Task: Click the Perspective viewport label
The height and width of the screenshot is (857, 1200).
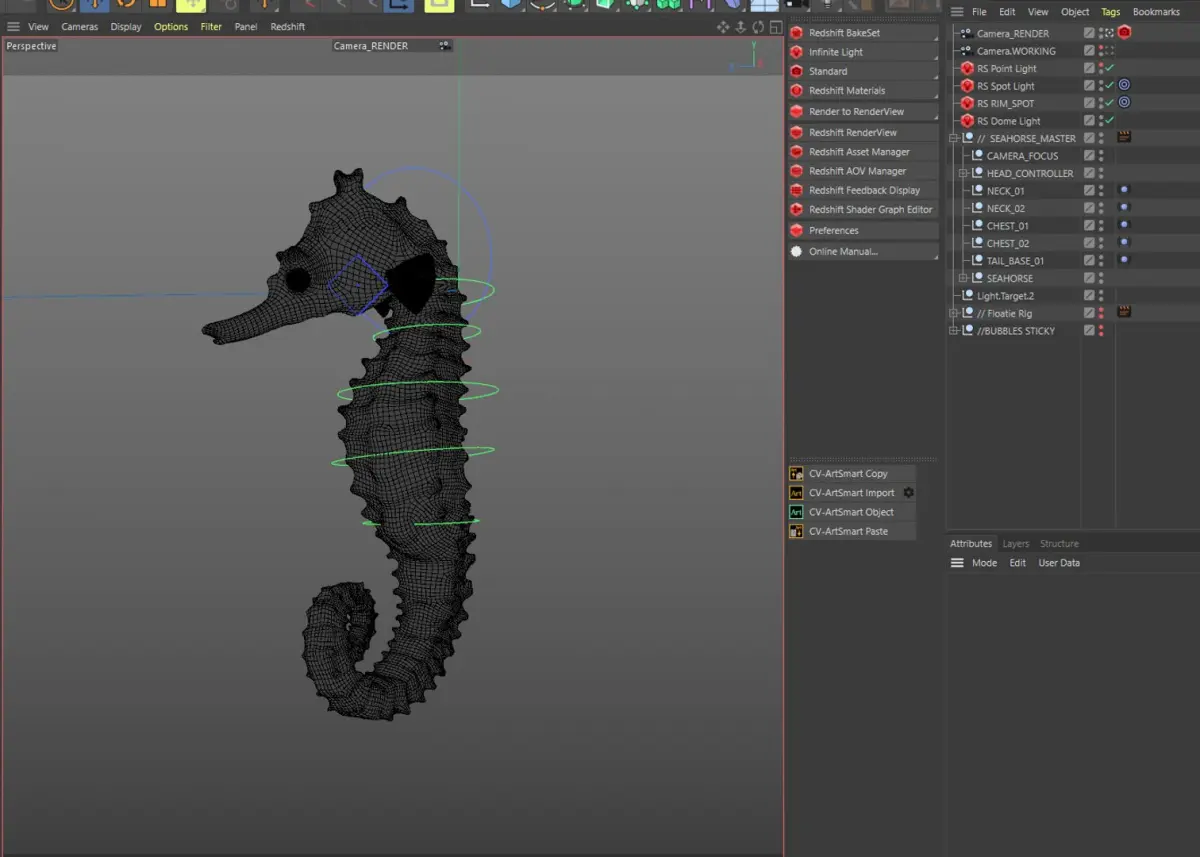Action: tap(31, 46)
